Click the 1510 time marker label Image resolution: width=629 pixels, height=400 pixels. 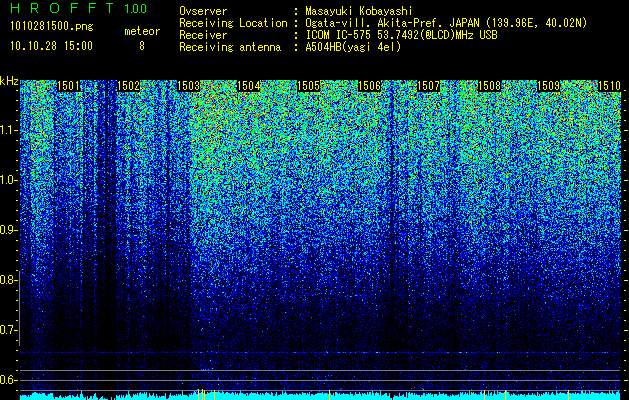(x=609, y=86)
